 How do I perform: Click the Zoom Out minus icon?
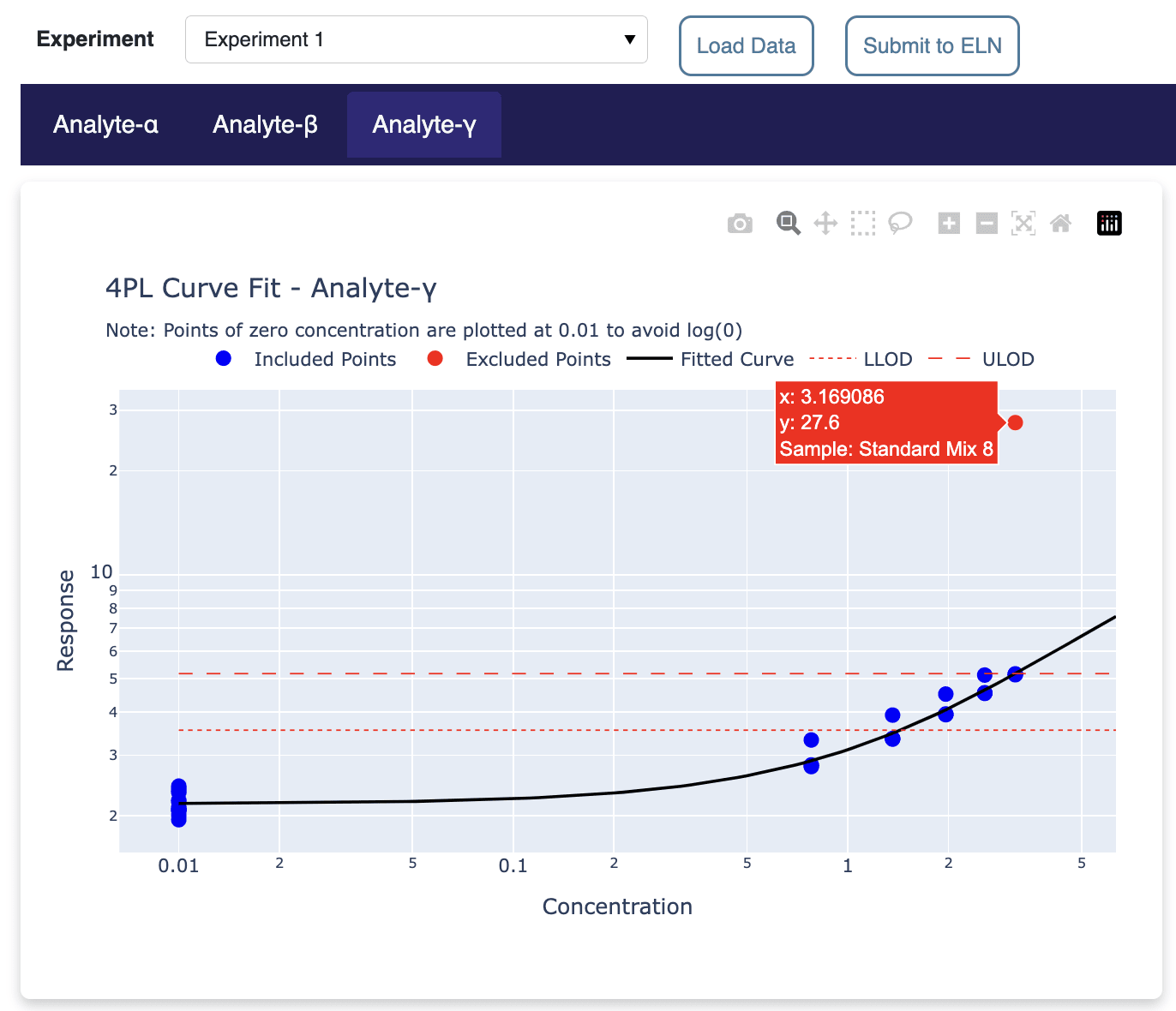click(x=987, y=224)
